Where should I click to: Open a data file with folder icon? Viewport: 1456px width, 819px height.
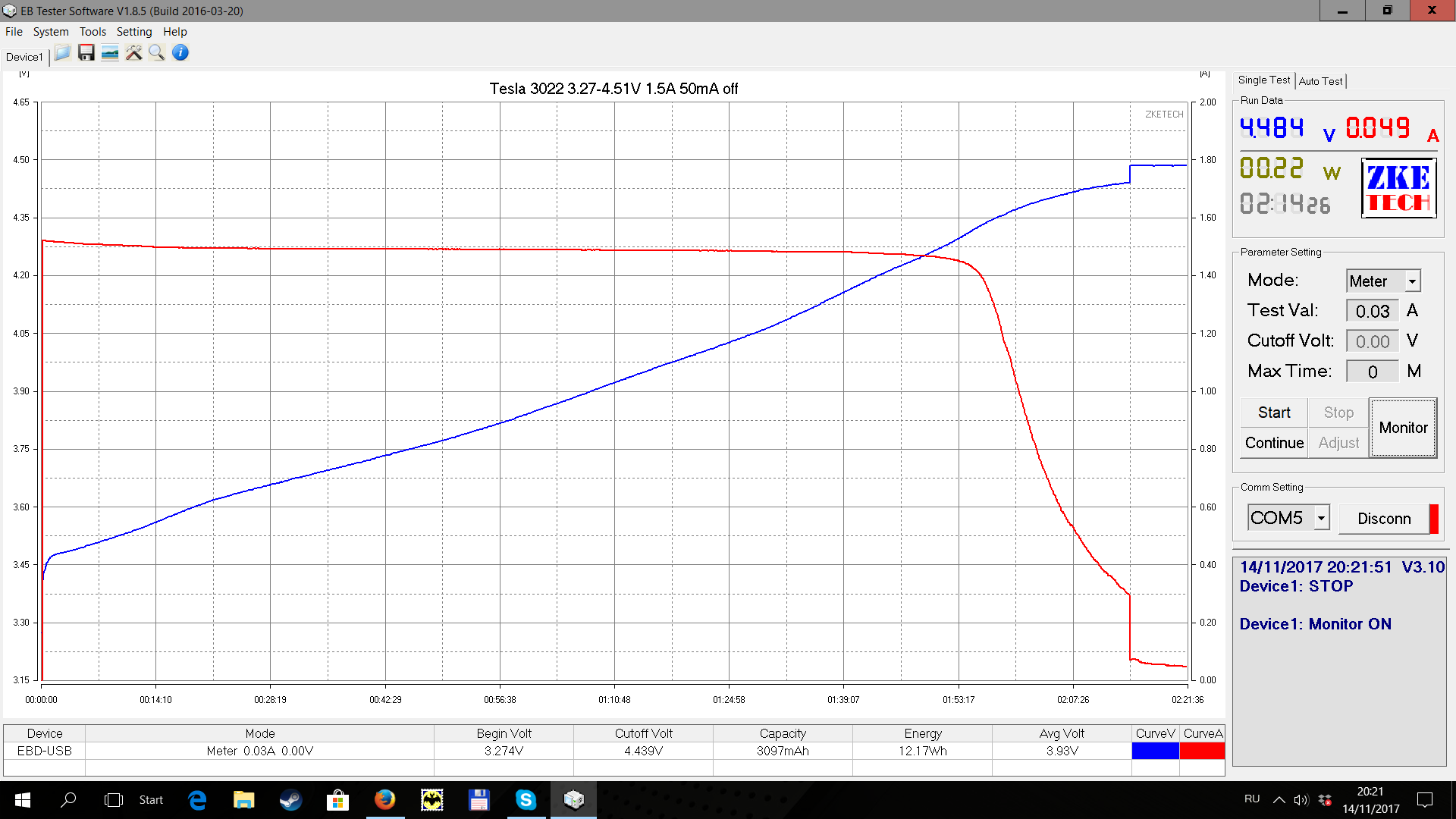pyautogui.click(x=62, y=53)
